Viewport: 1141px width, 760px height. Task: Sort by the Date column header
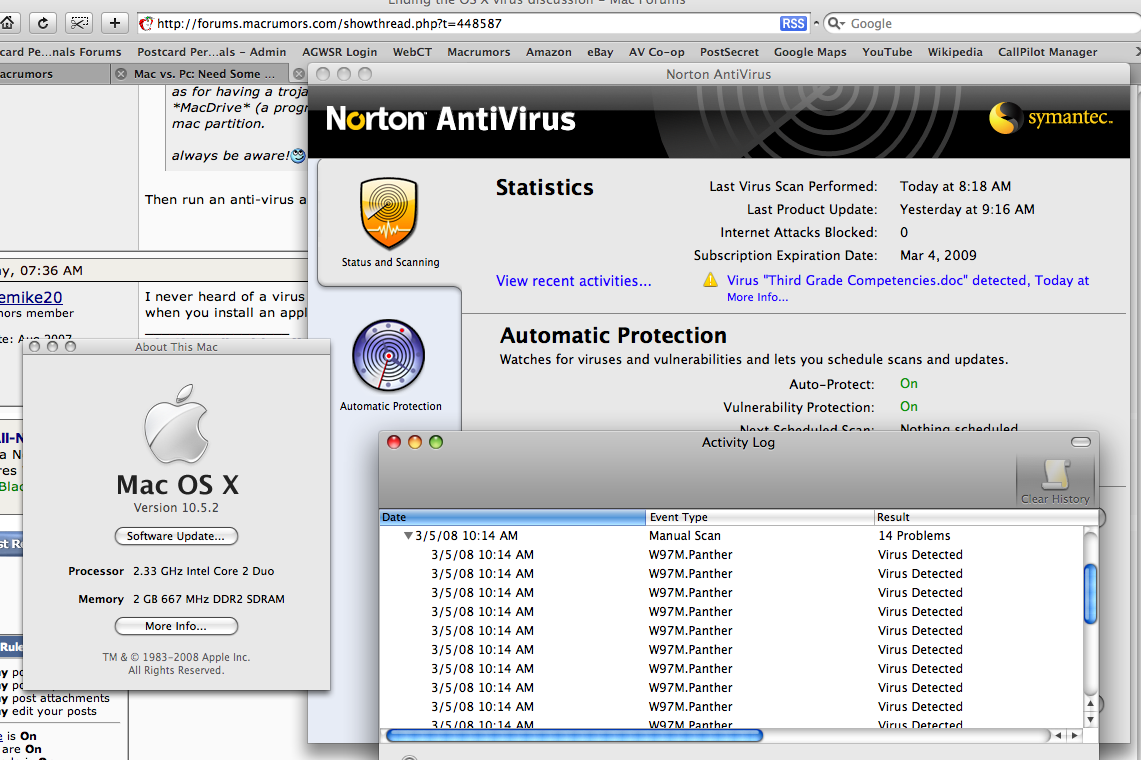pos(512,517)
